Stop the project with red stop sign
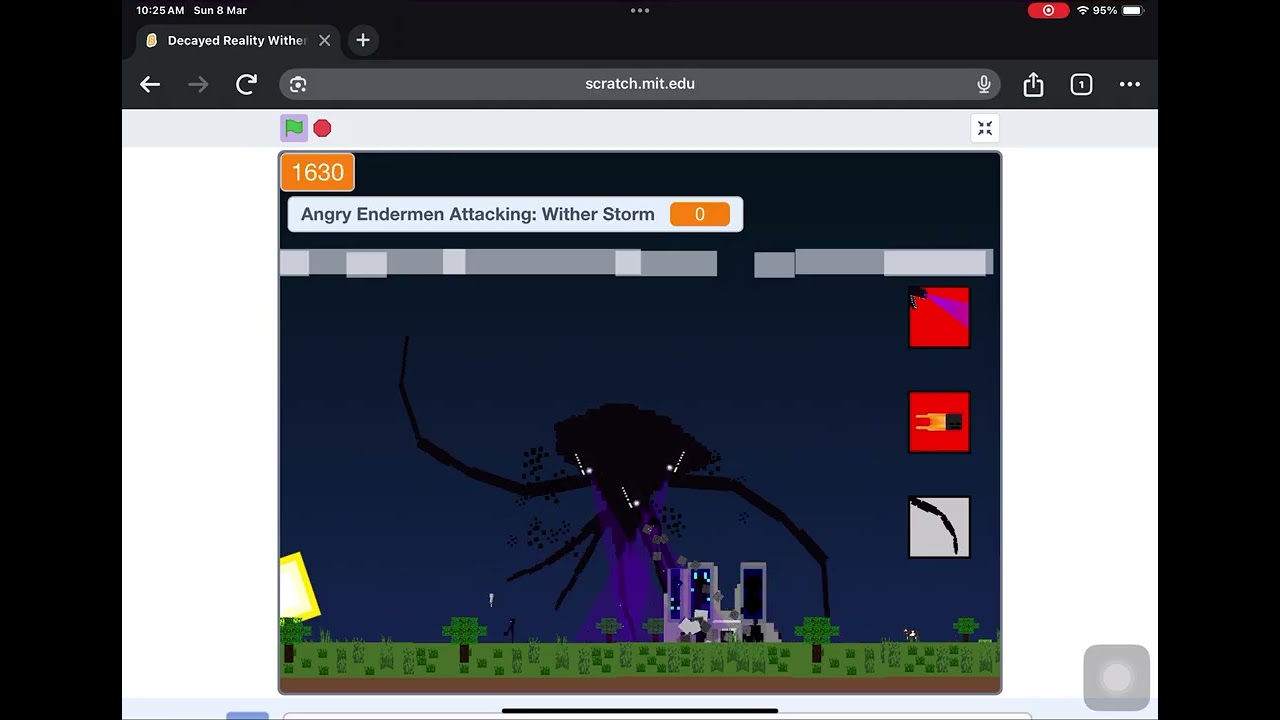Viewport: 1280px width, 720px height. [322, 128]
